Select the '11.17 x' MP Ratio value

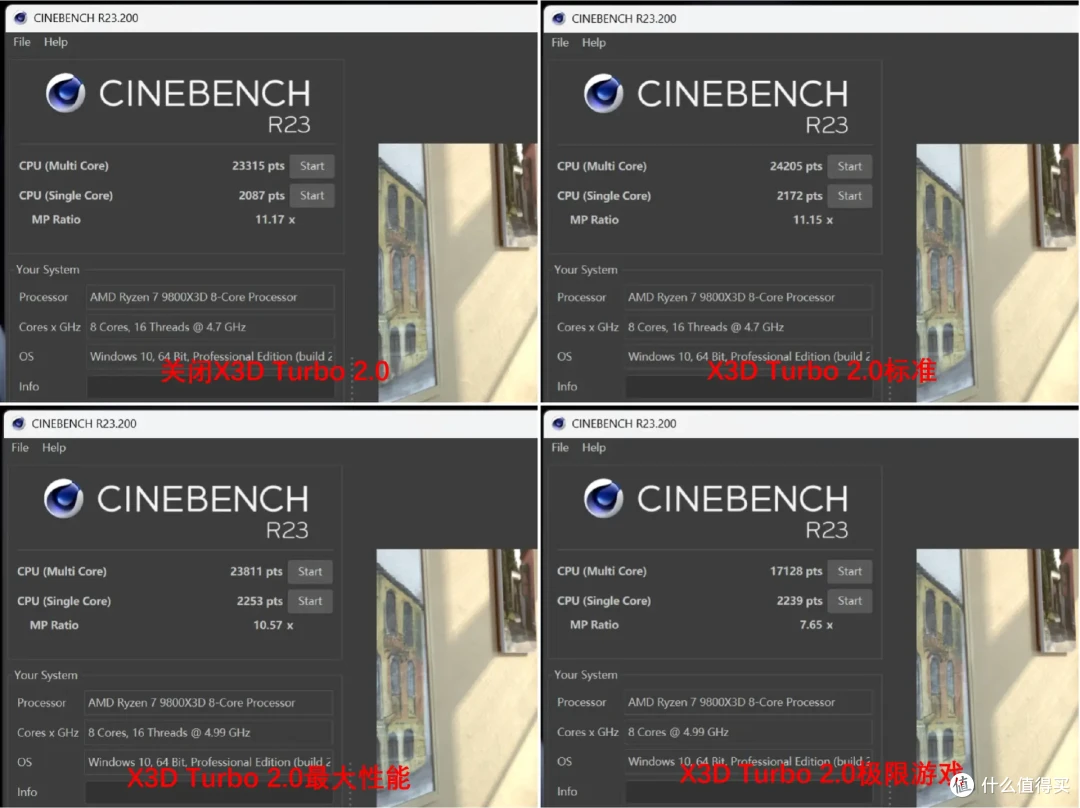(275, 220)
